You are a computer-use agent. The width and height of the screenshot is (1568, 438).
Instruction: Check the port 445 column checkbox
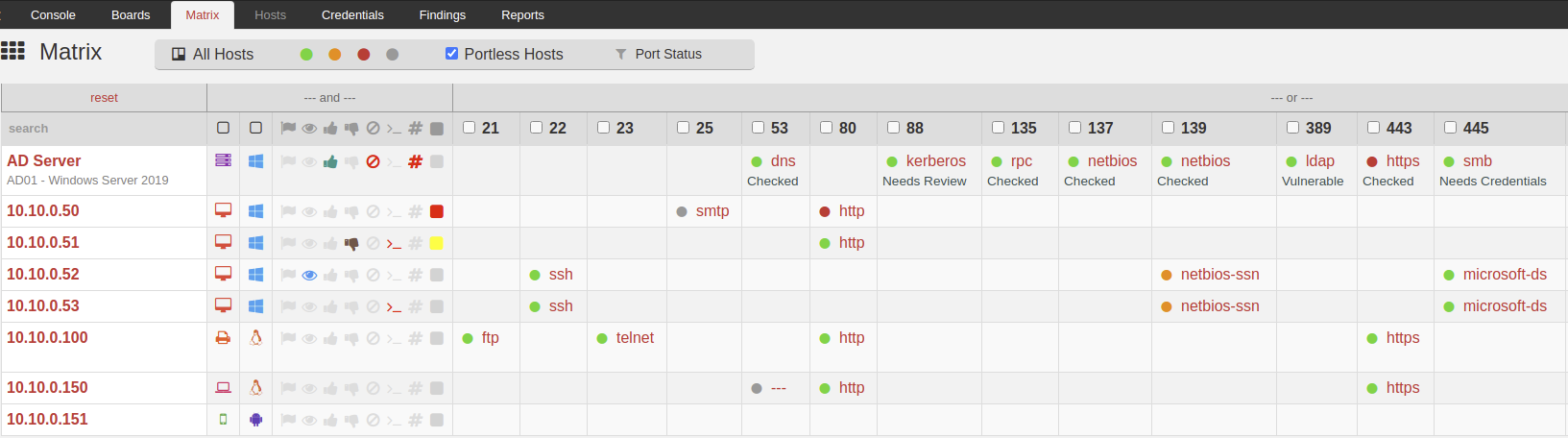(x=1450, y=127)
